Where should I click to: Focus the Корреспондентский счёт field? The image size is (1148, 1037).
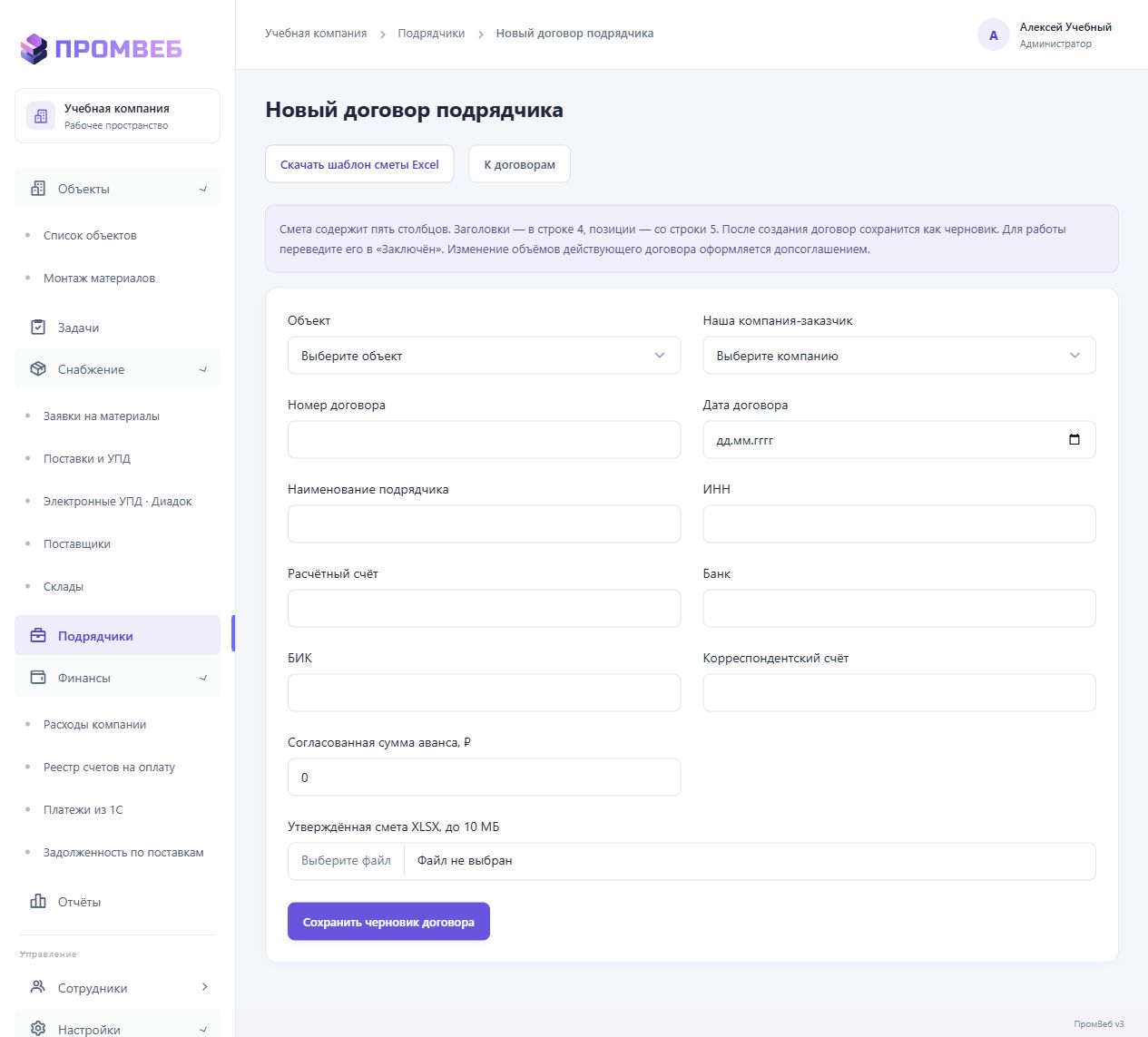(x=899, y=693)
